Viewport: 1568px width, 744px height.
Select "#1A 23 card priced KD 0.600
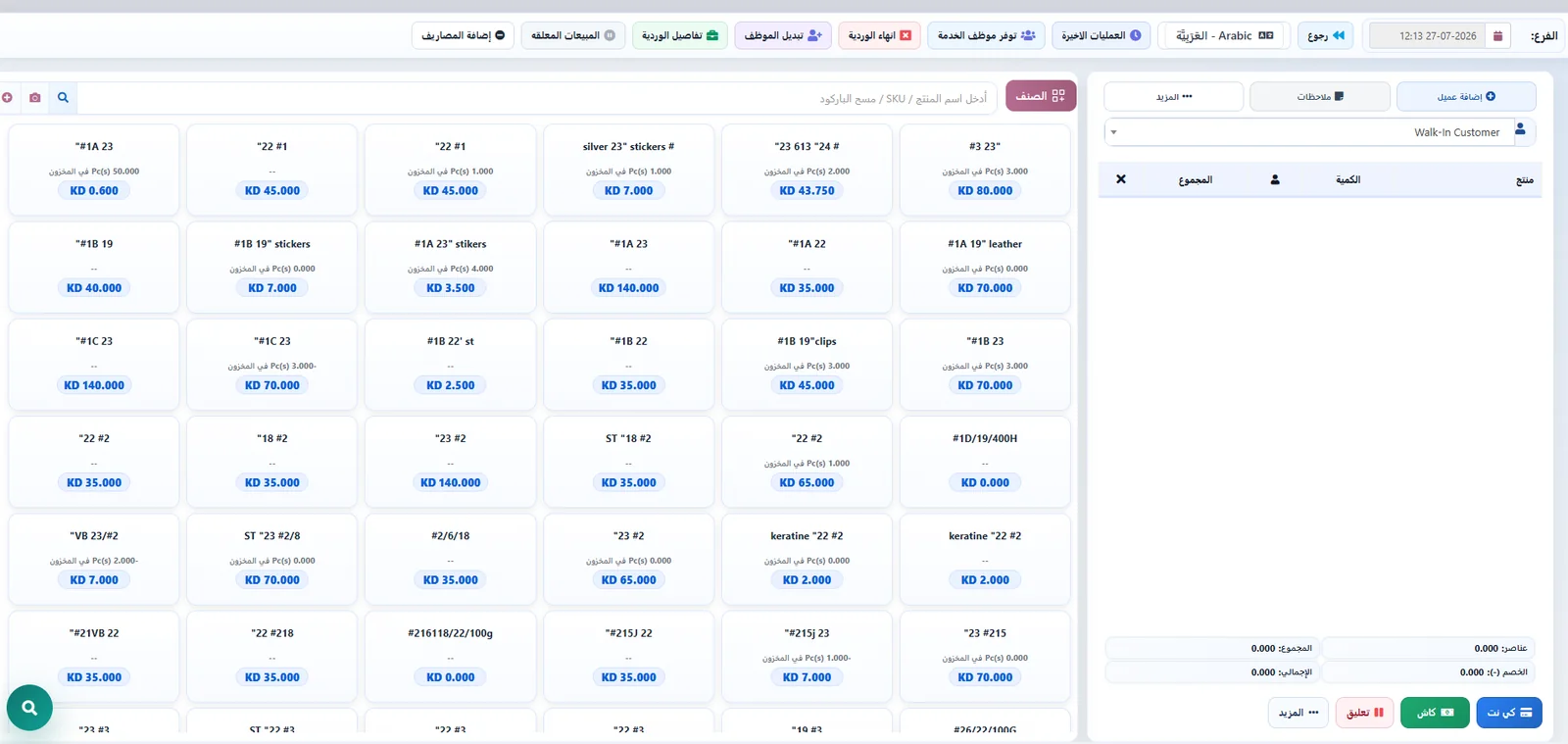pyautogui.click(x=94, y=170)
